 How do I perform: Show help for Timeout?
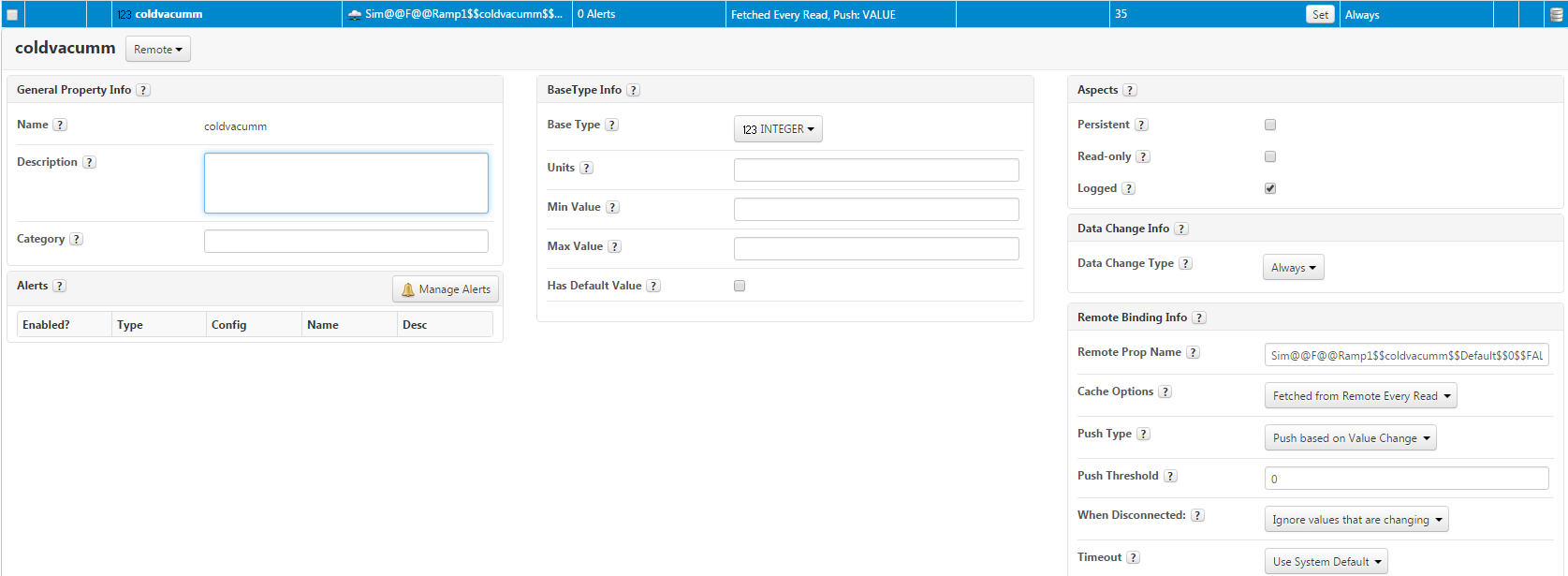[x=1134, y=557]
